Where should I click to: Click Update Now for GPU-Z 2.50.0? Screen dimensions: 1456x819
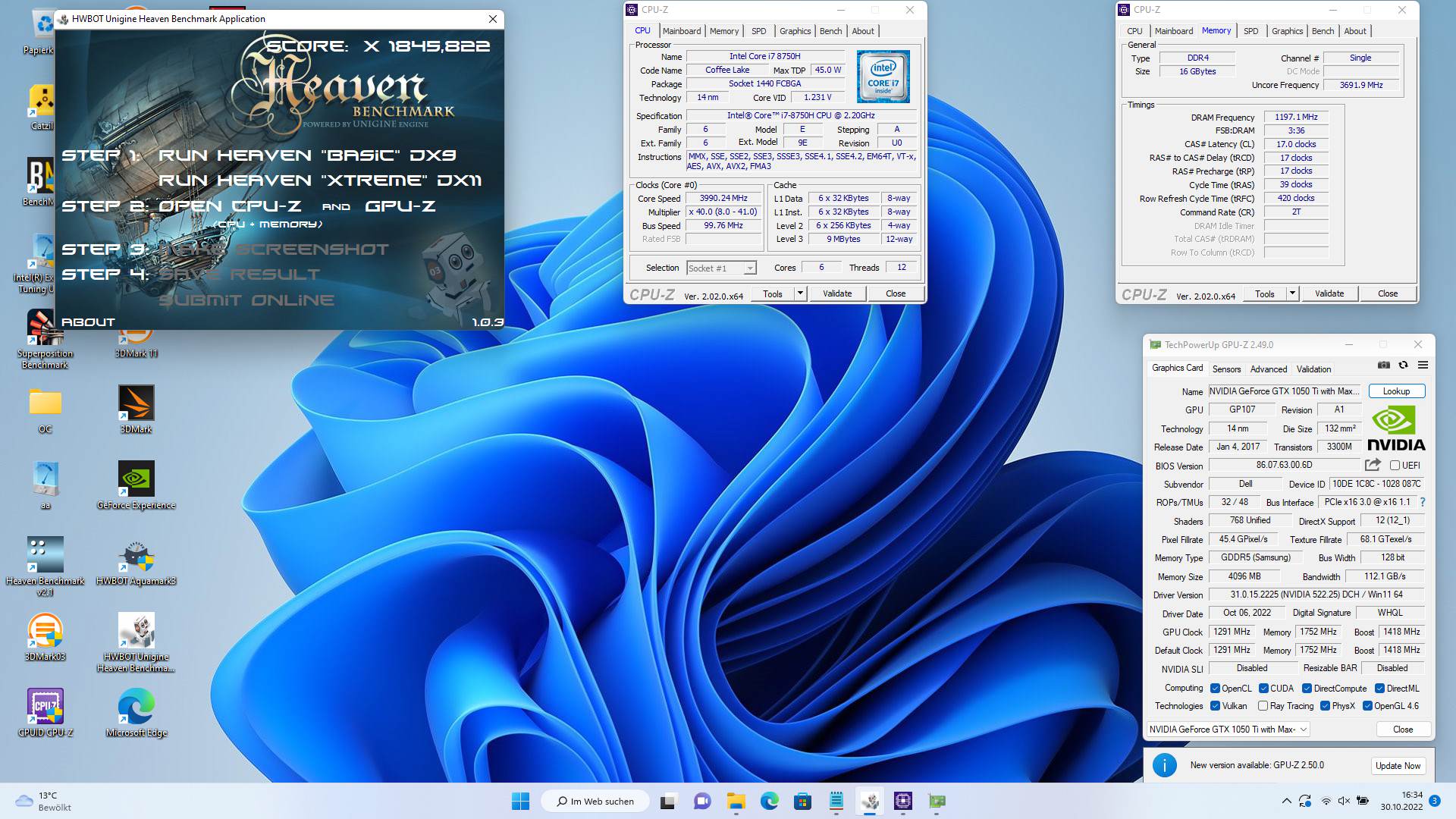(x=1398, y=766)
